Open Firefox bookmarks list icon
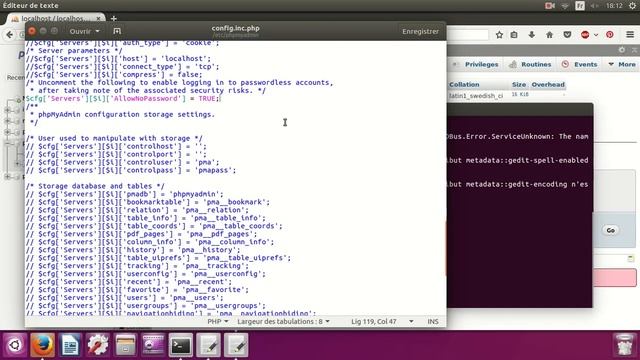The height and width of the screenshot is (360, 640). coord(514,35)
